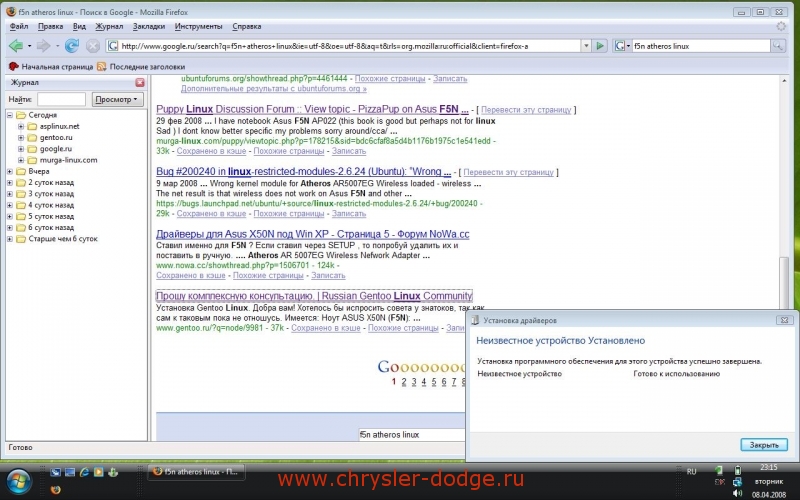
Task: Open the Google search engine selector icon
Action: pyautogui.click(x=621, y=46)
